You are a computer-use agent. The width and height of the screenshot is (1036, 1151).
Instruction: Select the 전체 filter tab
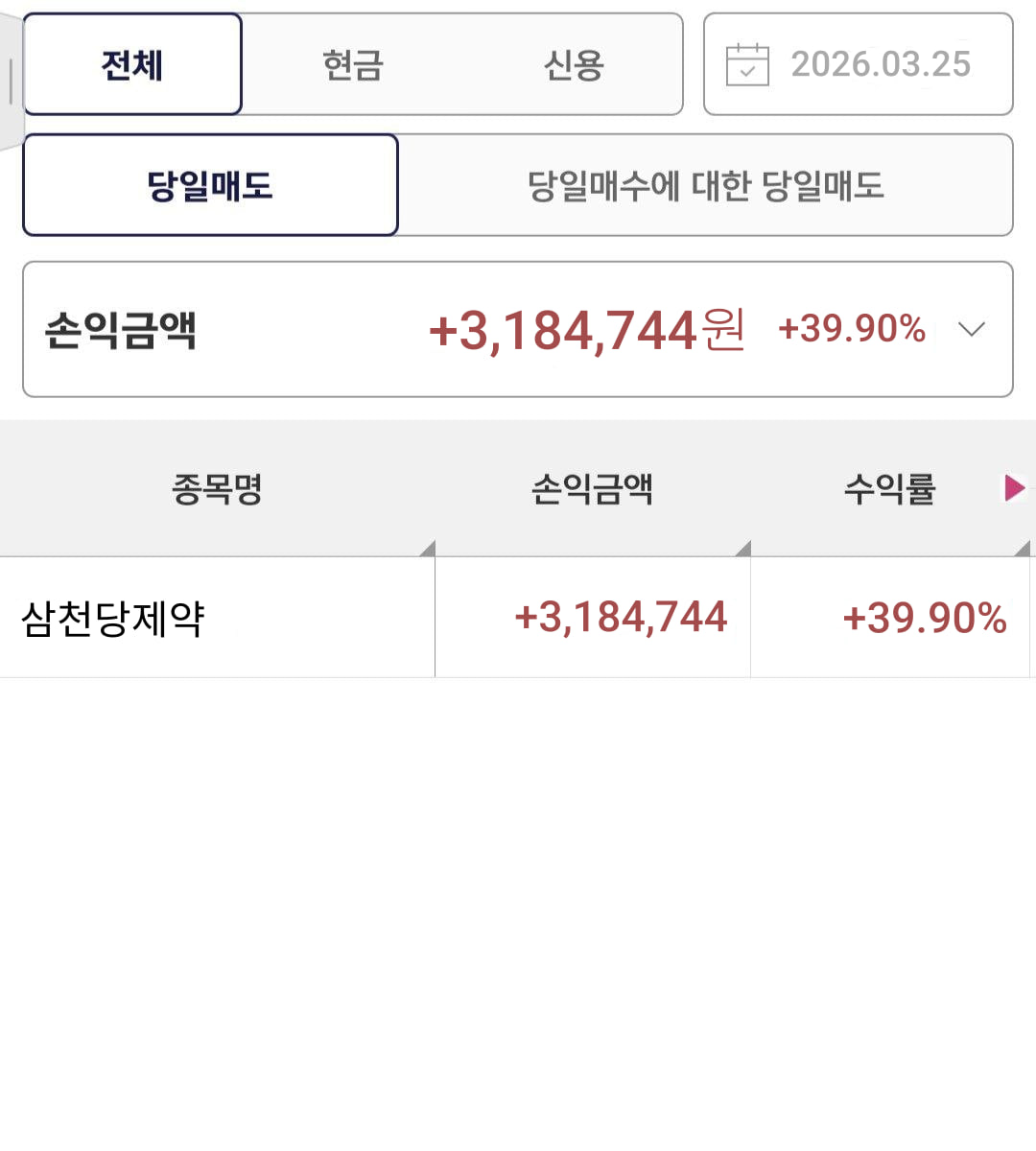pyautogui.click(x=132, y=65)
